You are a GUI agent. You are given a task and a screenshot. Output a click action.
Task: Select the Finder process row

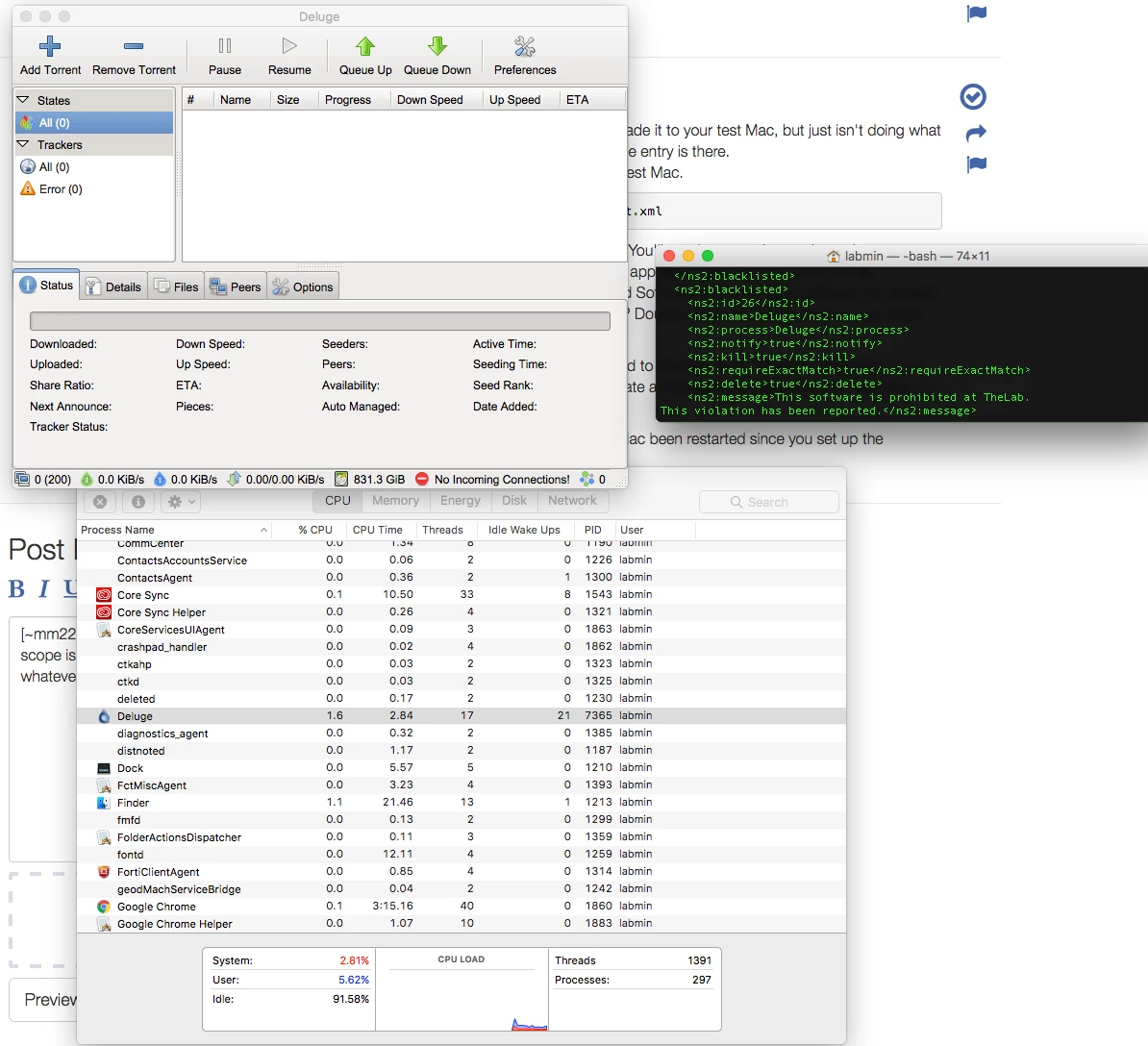pyautogui.click(x=462, y=802)
